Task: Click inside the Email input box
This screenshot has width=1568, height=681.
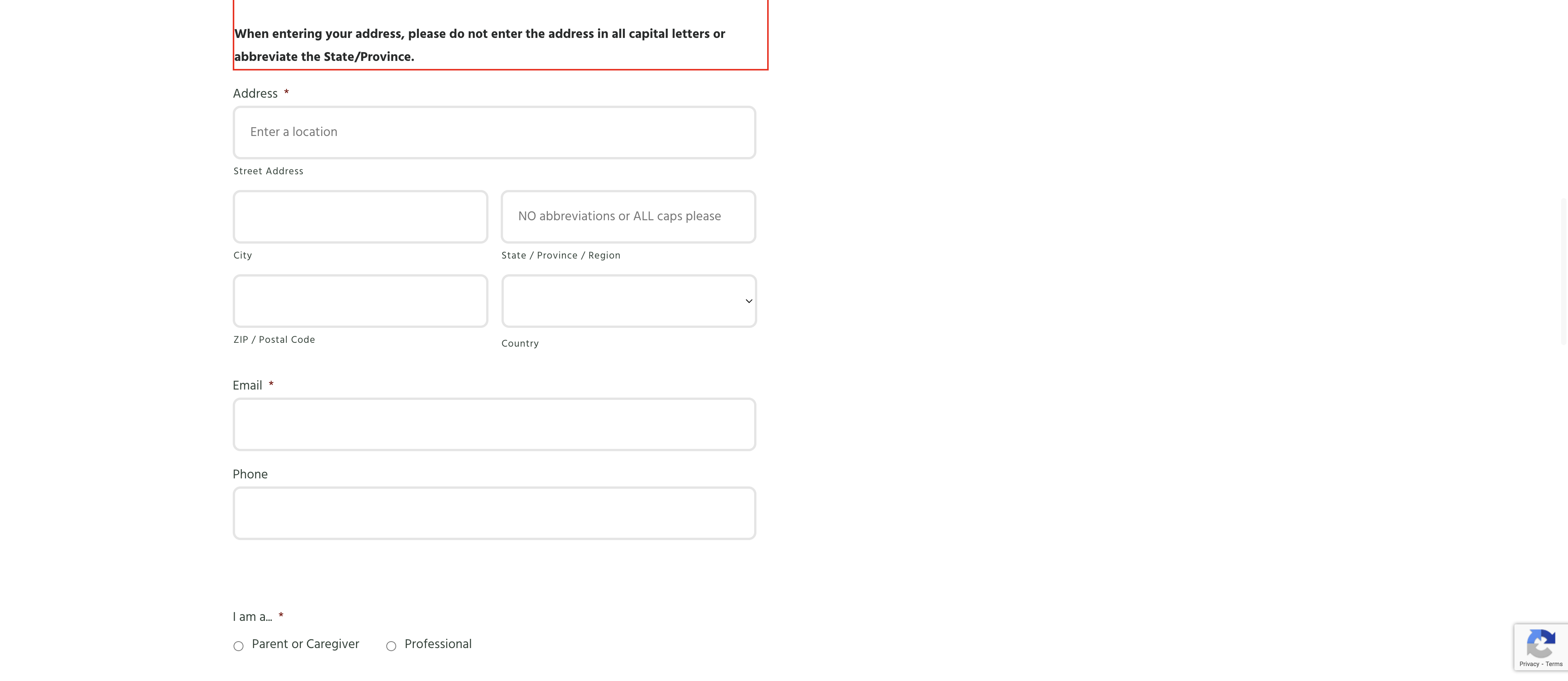Action: click(x=494, y=424)
